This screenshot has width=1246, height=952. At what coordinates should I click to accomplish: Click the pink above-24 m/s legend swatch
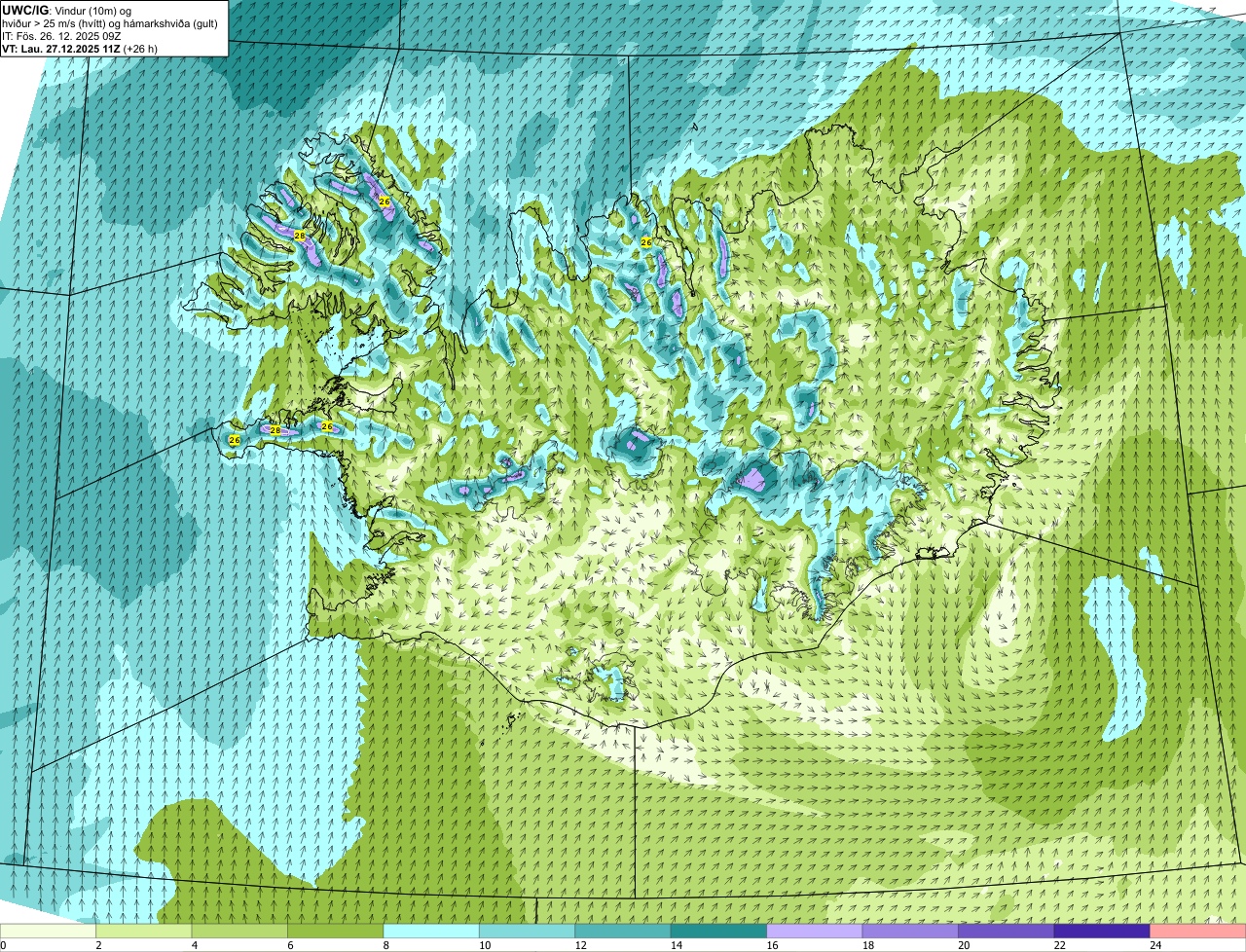pos(1198,931)
